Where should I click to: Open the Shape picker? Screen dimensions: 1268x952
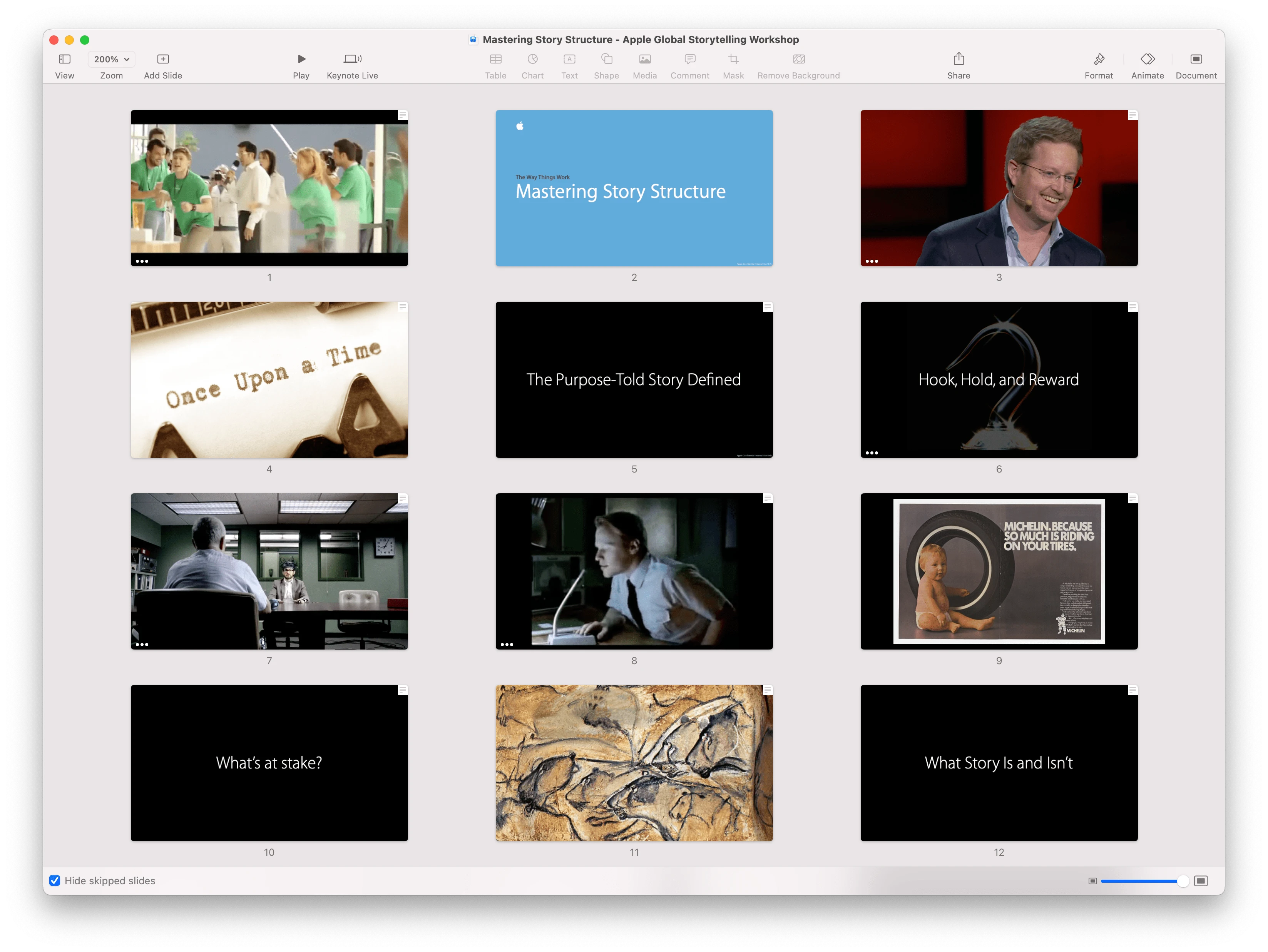point(607,59)
